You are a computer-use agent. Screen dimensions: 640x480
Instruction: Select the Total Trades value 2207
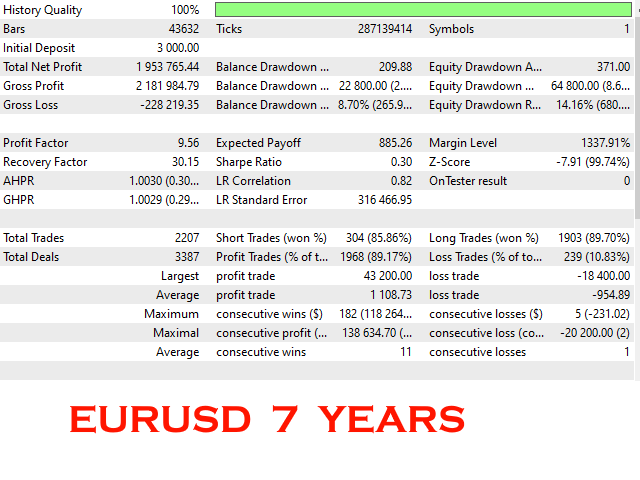tap(184, 238)
